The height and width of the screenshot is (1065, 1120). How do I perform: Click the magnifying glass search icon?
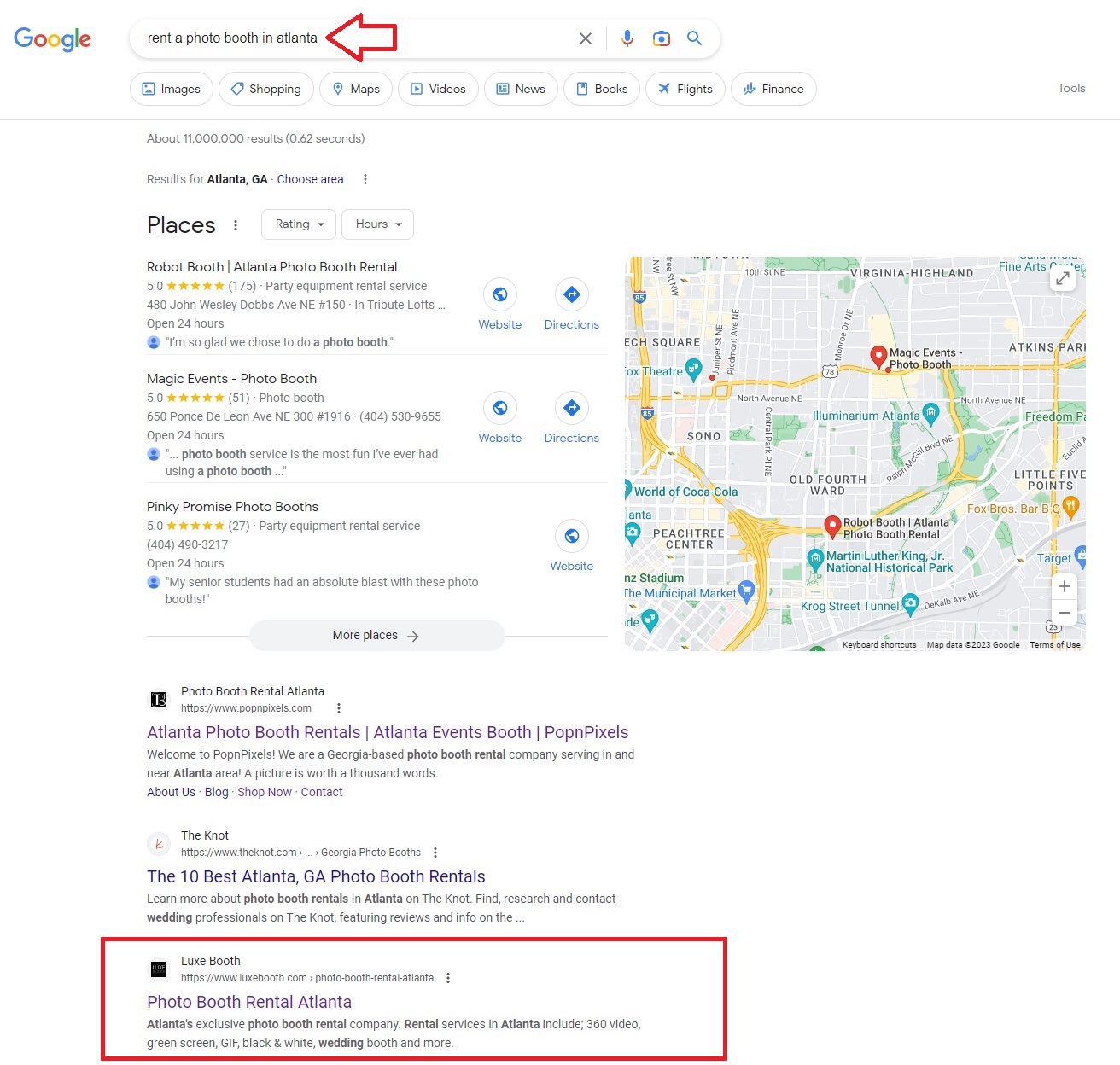[x=695, y=38]
